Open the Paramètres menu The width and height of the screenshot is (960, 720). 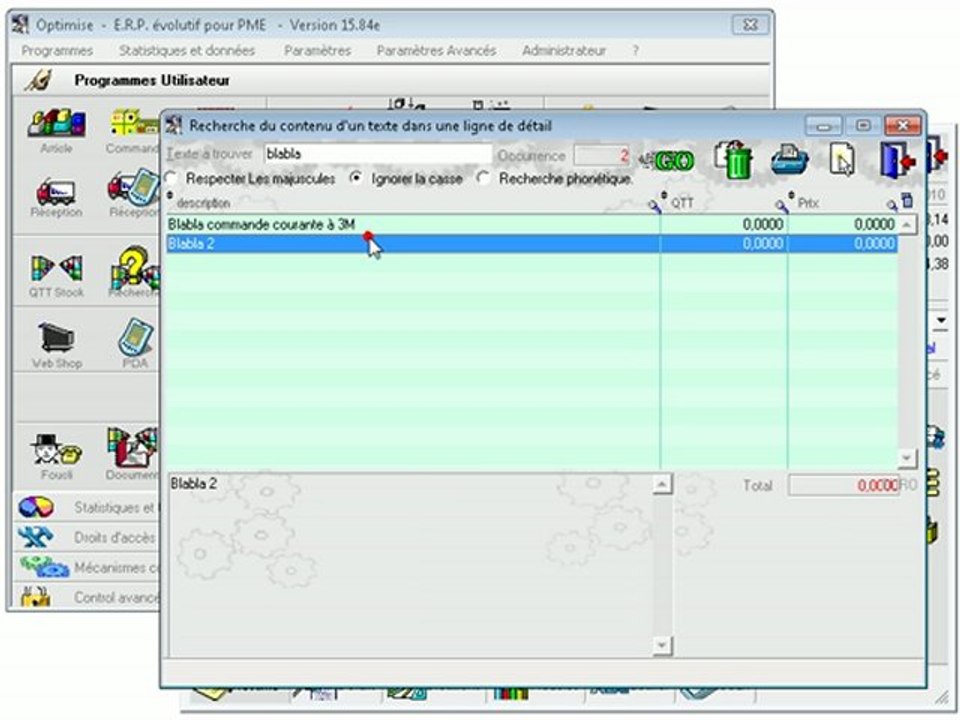coord(318,51)
